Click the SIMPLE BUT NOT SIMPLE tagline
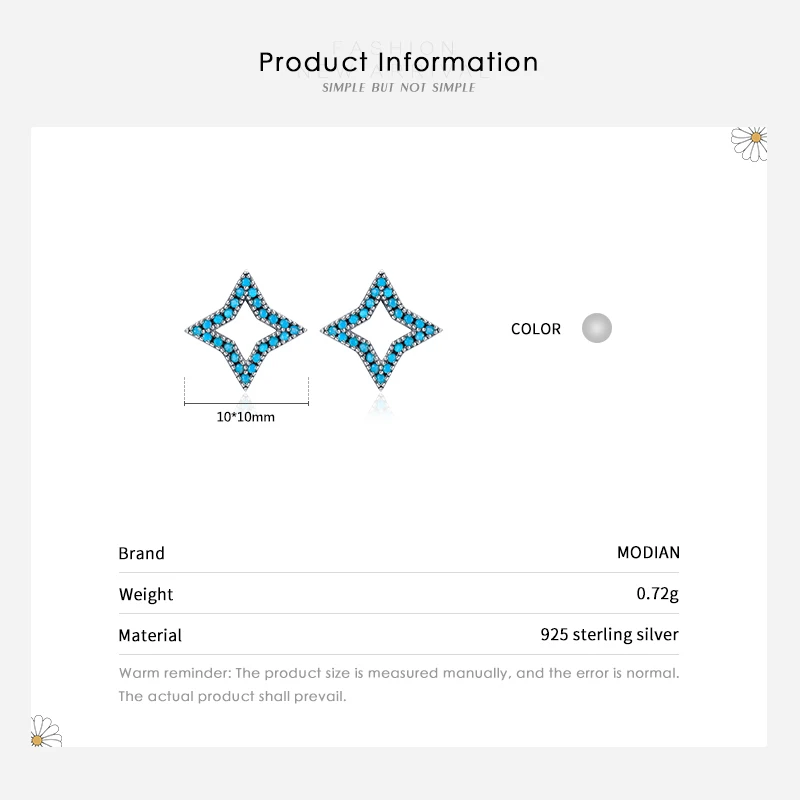 (x=399, y=88)
